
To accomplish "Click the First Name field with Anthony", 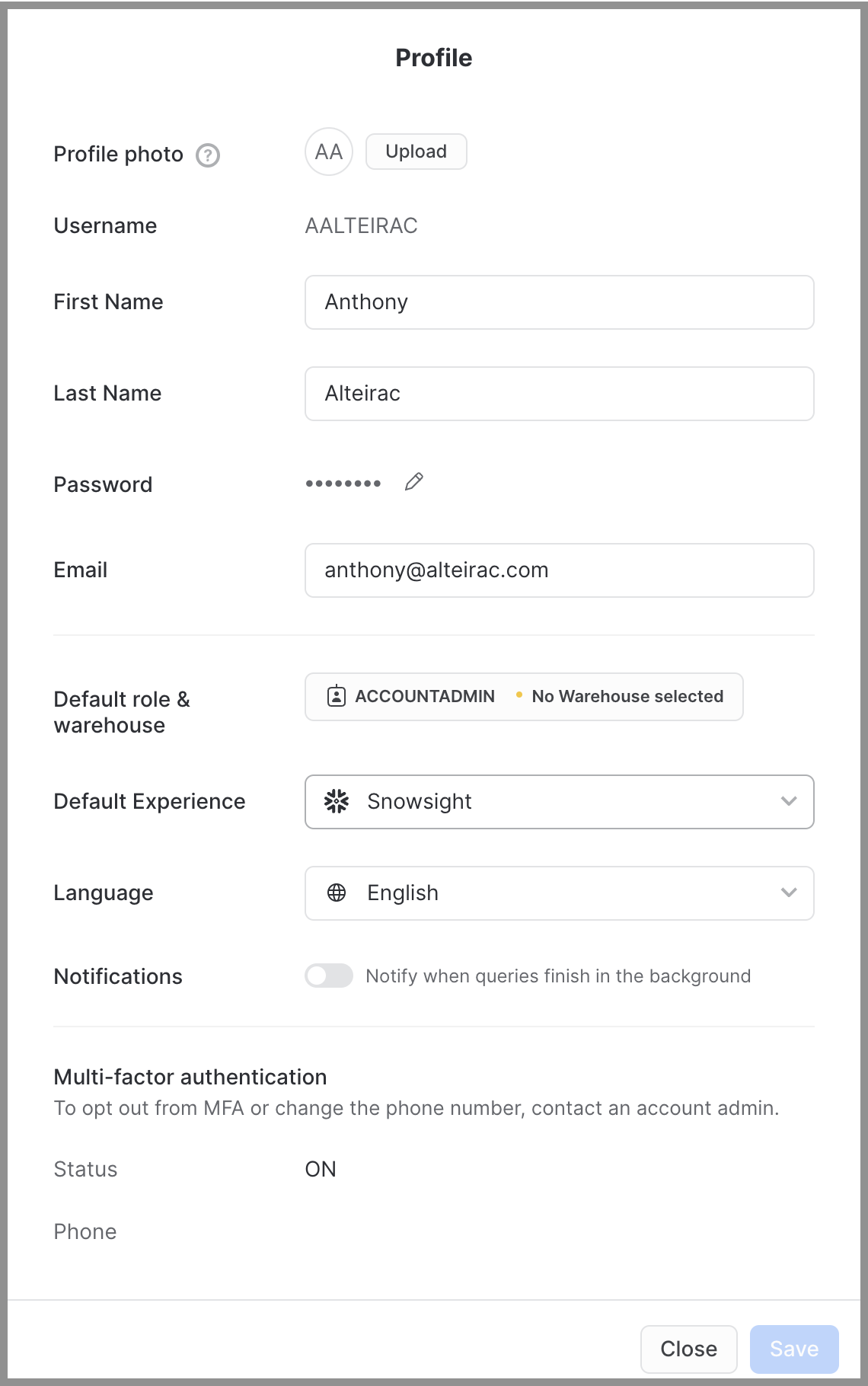I will tap(560, 302).
